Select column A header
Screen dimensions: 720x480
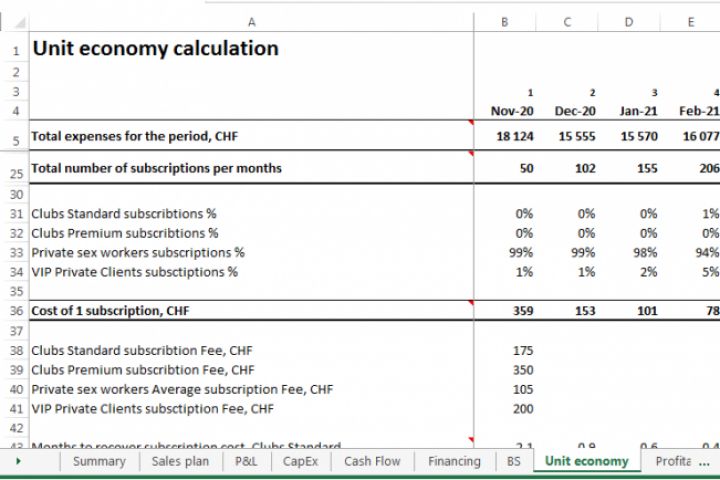point(251,22)
